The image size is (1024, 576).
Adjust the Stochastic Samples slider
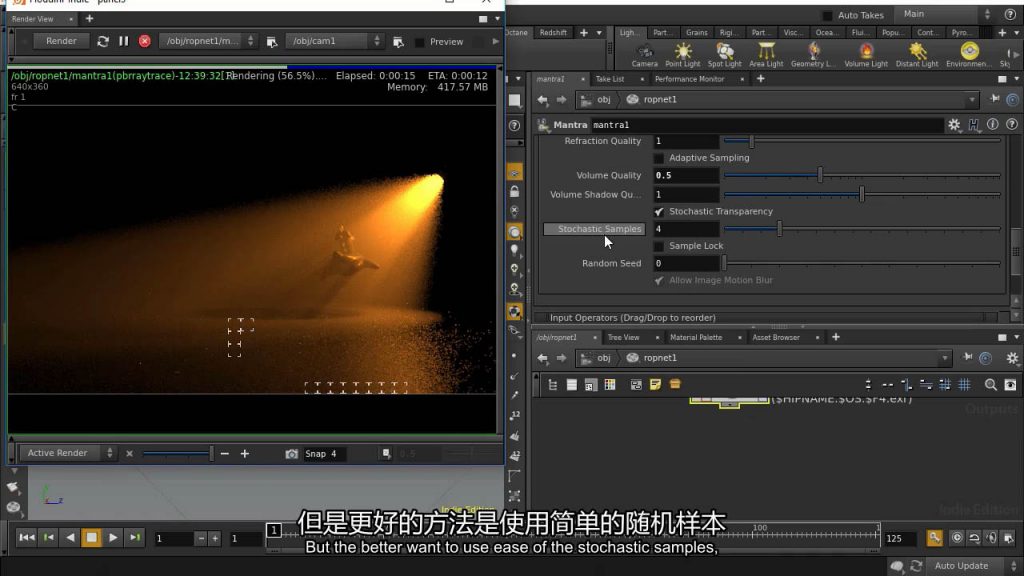[861, 229]
